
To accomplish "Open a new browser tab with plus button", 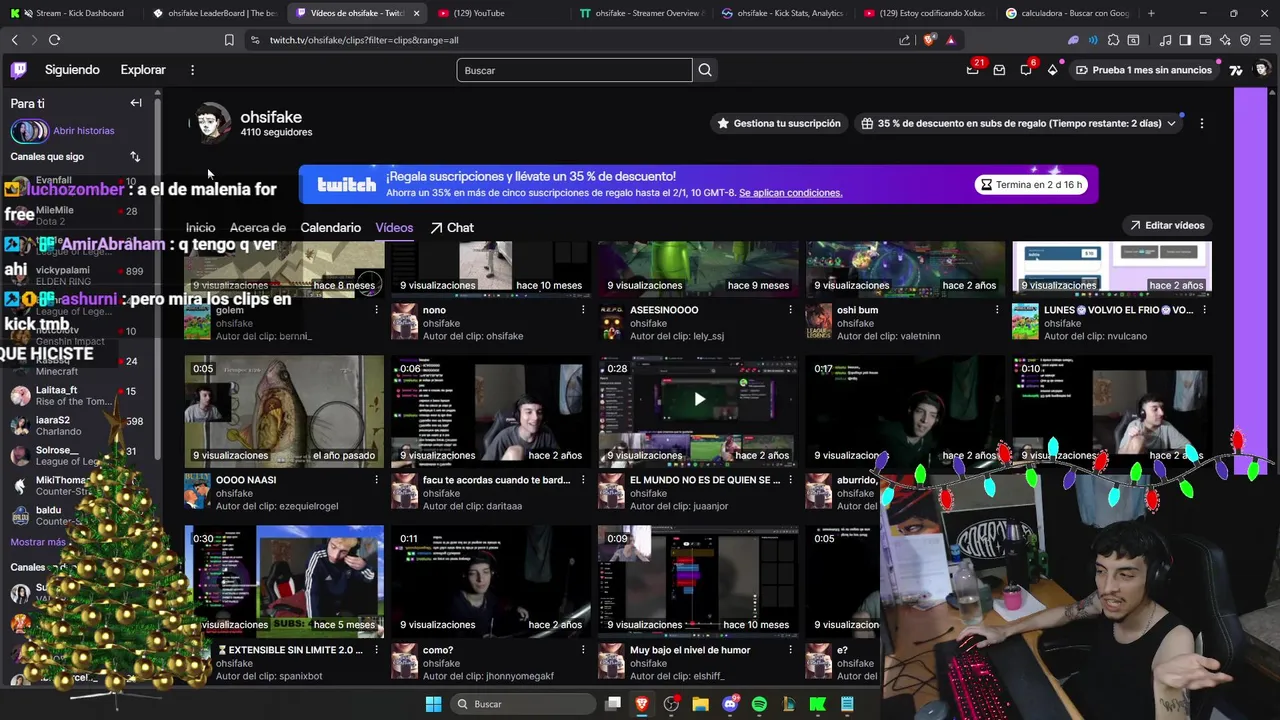I will tap(1151, 13).
